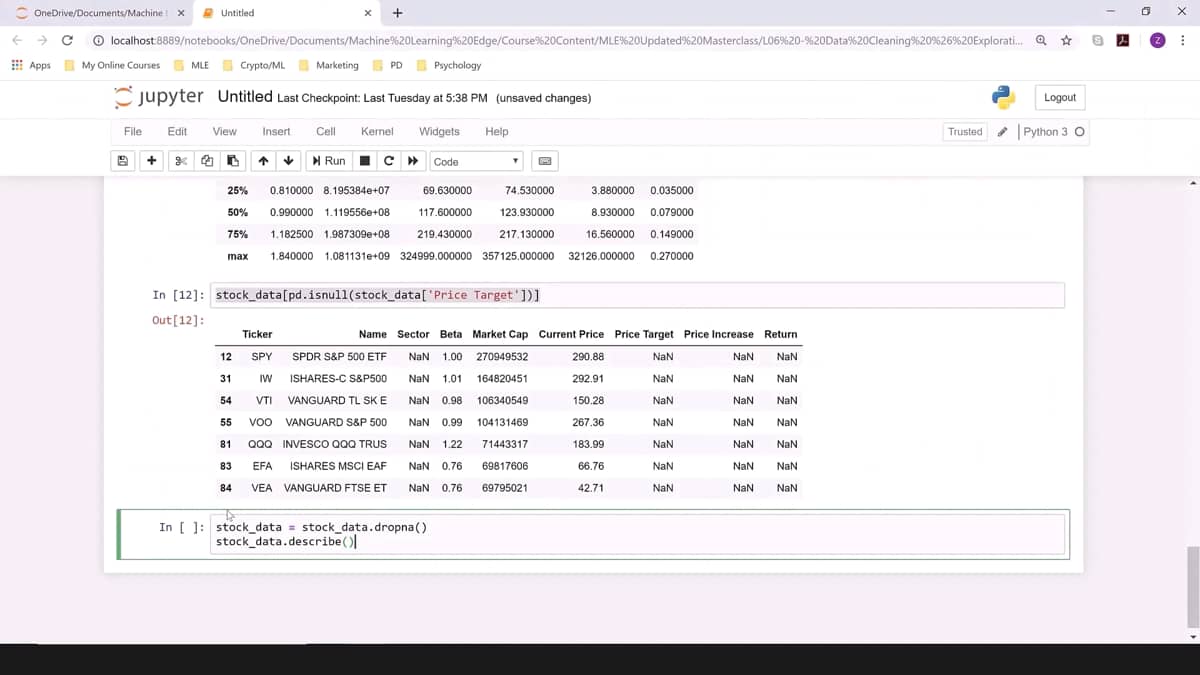This screenshot has height=675, width=1200.
Task: Open the browser profile avatar
Action: [1157, 40]
